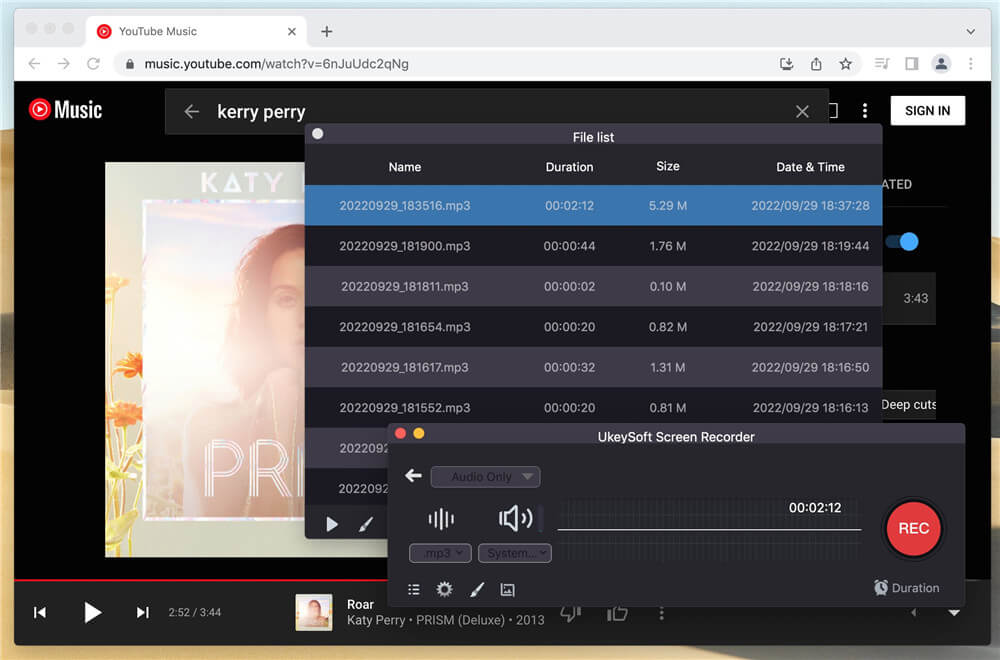Click the SIGN IN button
Screen dimensions: 1000x660
tap(927, 110)
